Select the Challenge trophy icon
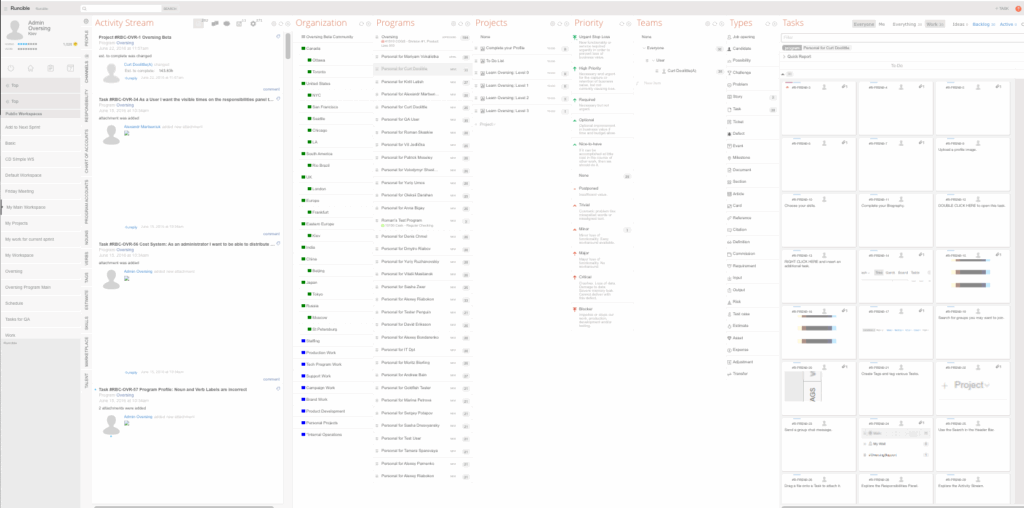The image size is (1024, 508). (x=729, y=72)
